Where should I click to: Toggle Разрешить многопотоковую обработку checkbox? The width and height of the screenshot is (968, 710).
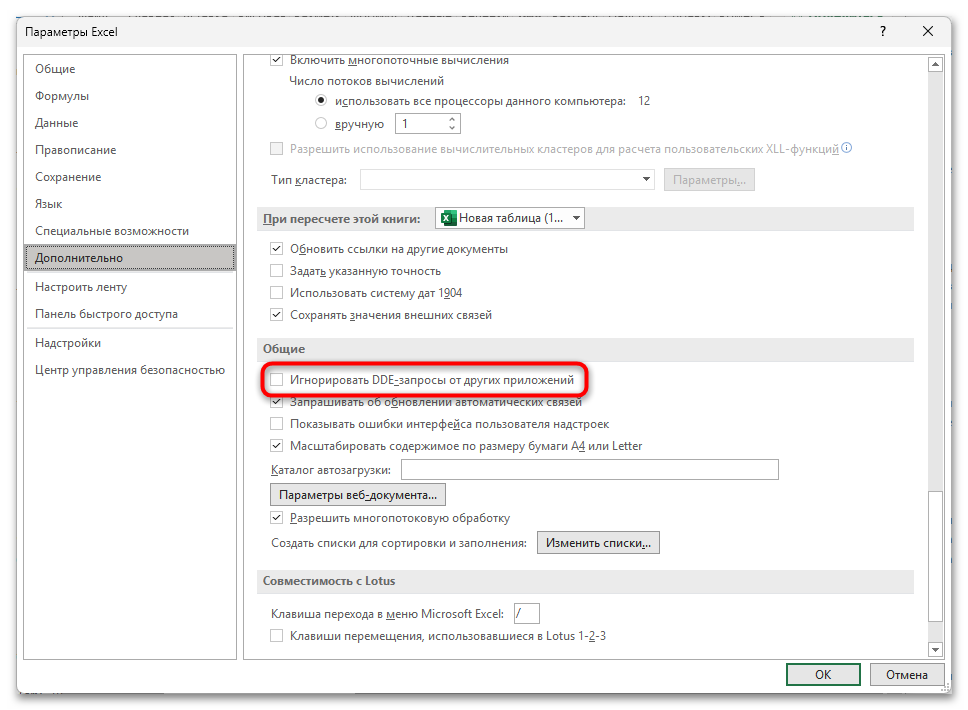(277, 518)
